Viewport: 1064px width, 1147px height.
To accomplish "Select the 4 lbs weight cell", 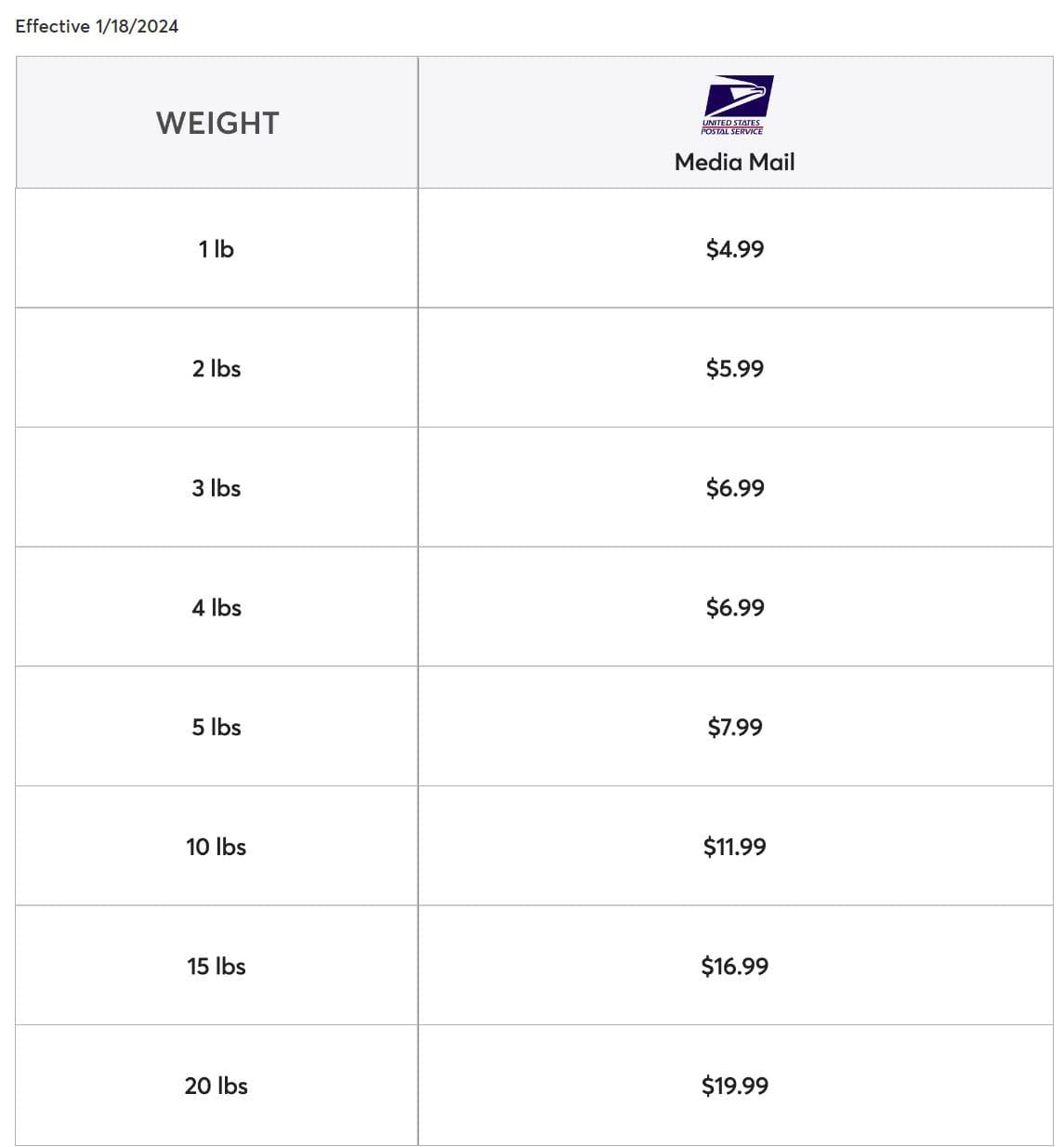I will point(217,608).
